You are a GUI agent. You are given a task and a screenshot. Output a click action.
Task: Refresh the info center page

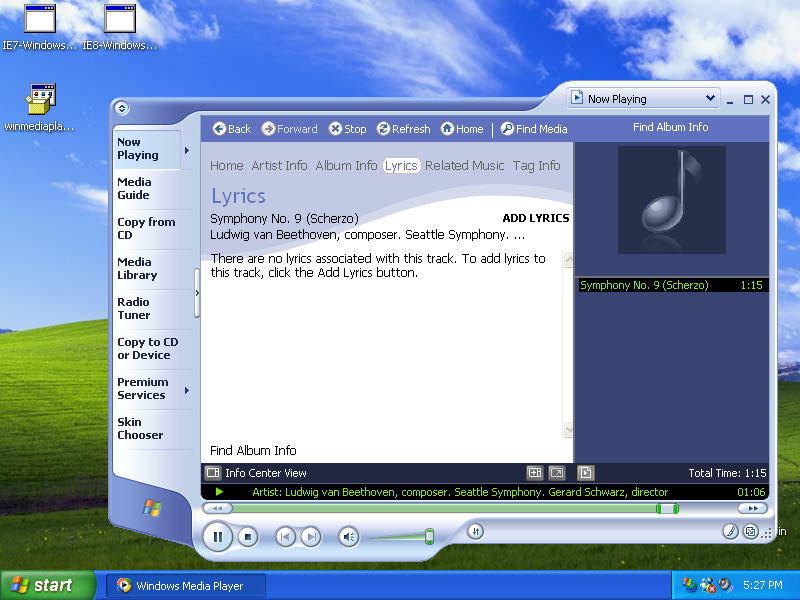click(404, 129)
